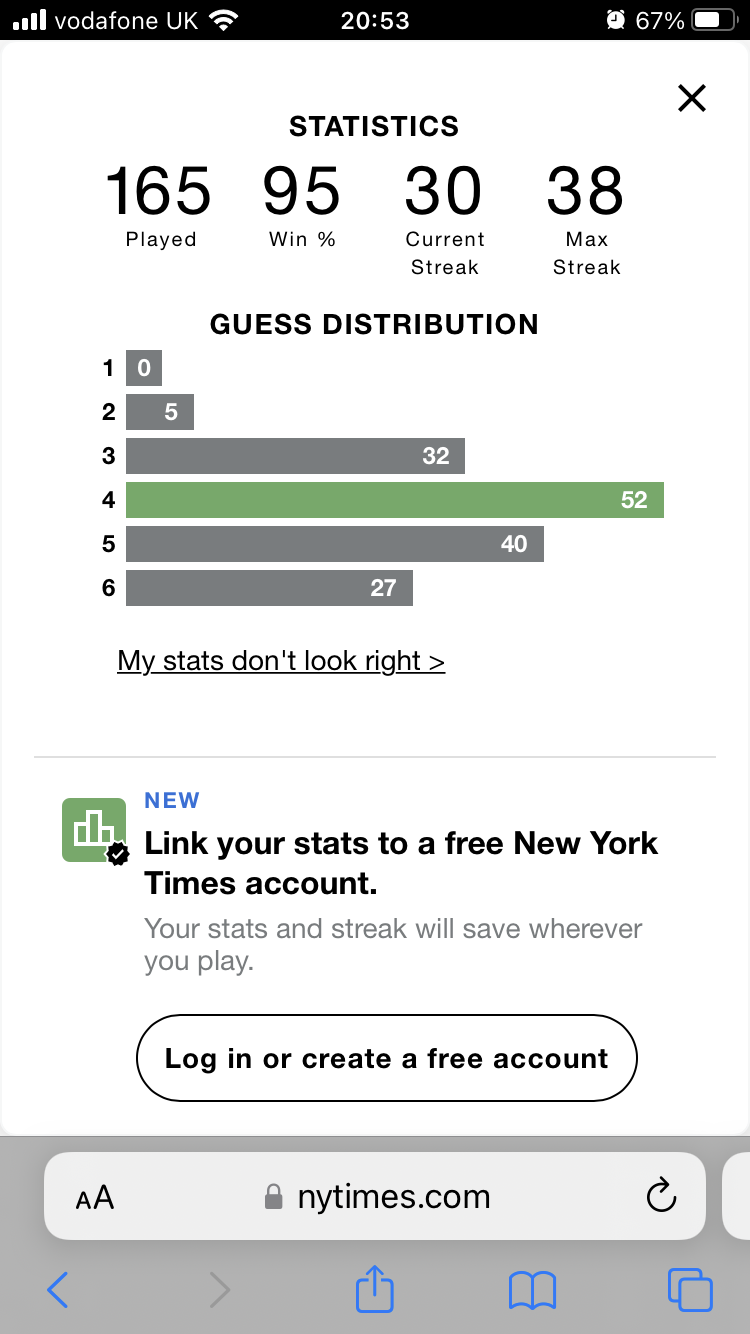Click the padlock icon in address bar
The width and height of the screenshot is (750, 1334).
pos(273,1196)
